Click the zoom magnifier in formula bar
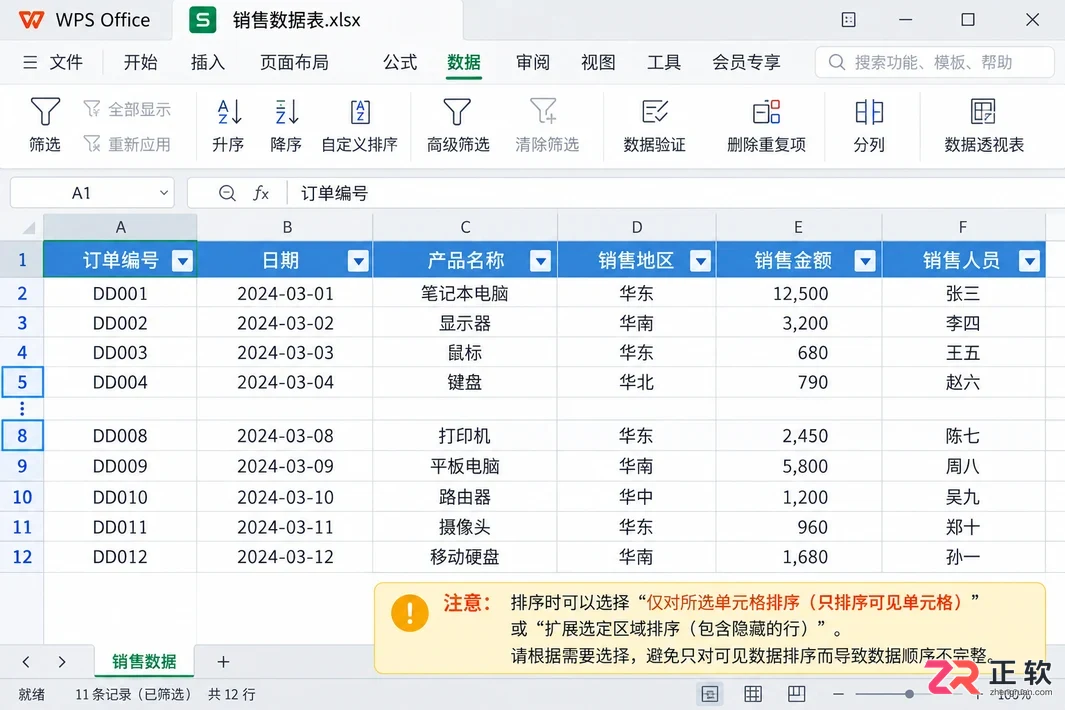1065x710 pixels. [227, 194]
